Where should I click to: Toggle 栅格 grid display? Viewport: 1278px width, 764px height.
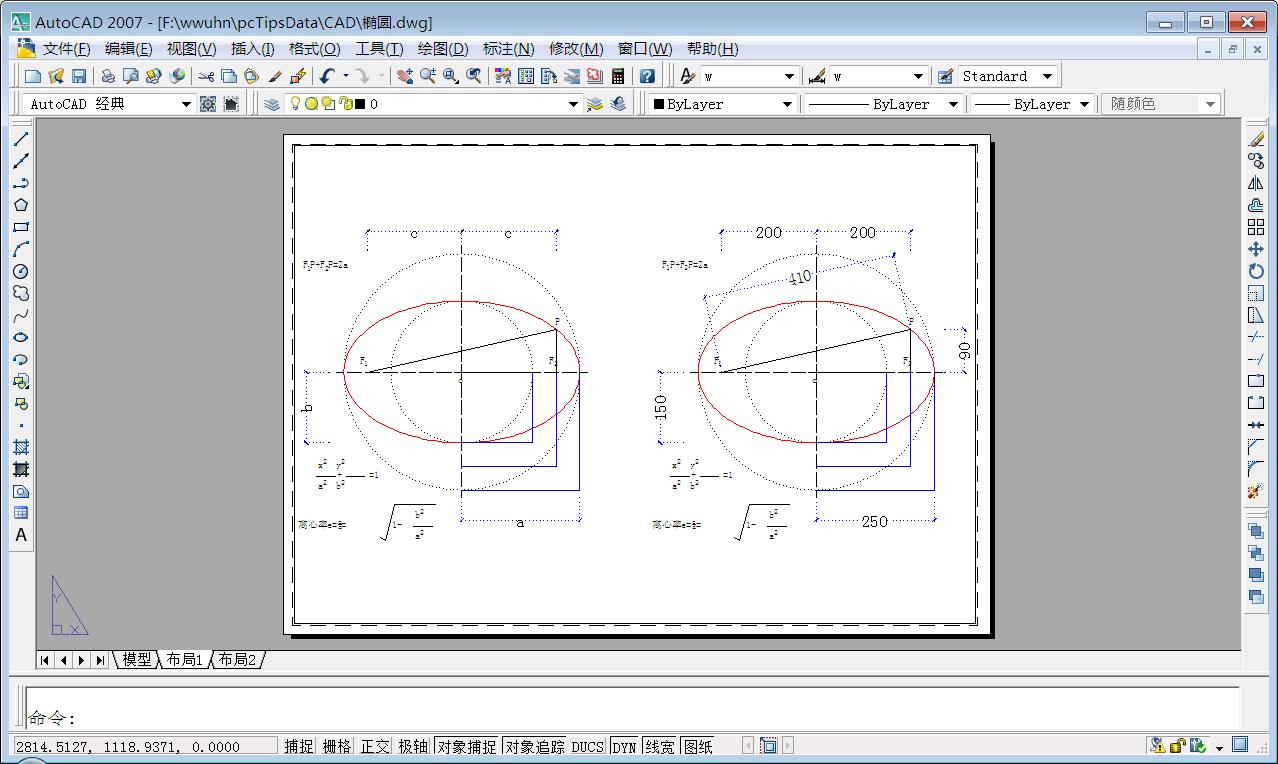(x=337, y=746)
